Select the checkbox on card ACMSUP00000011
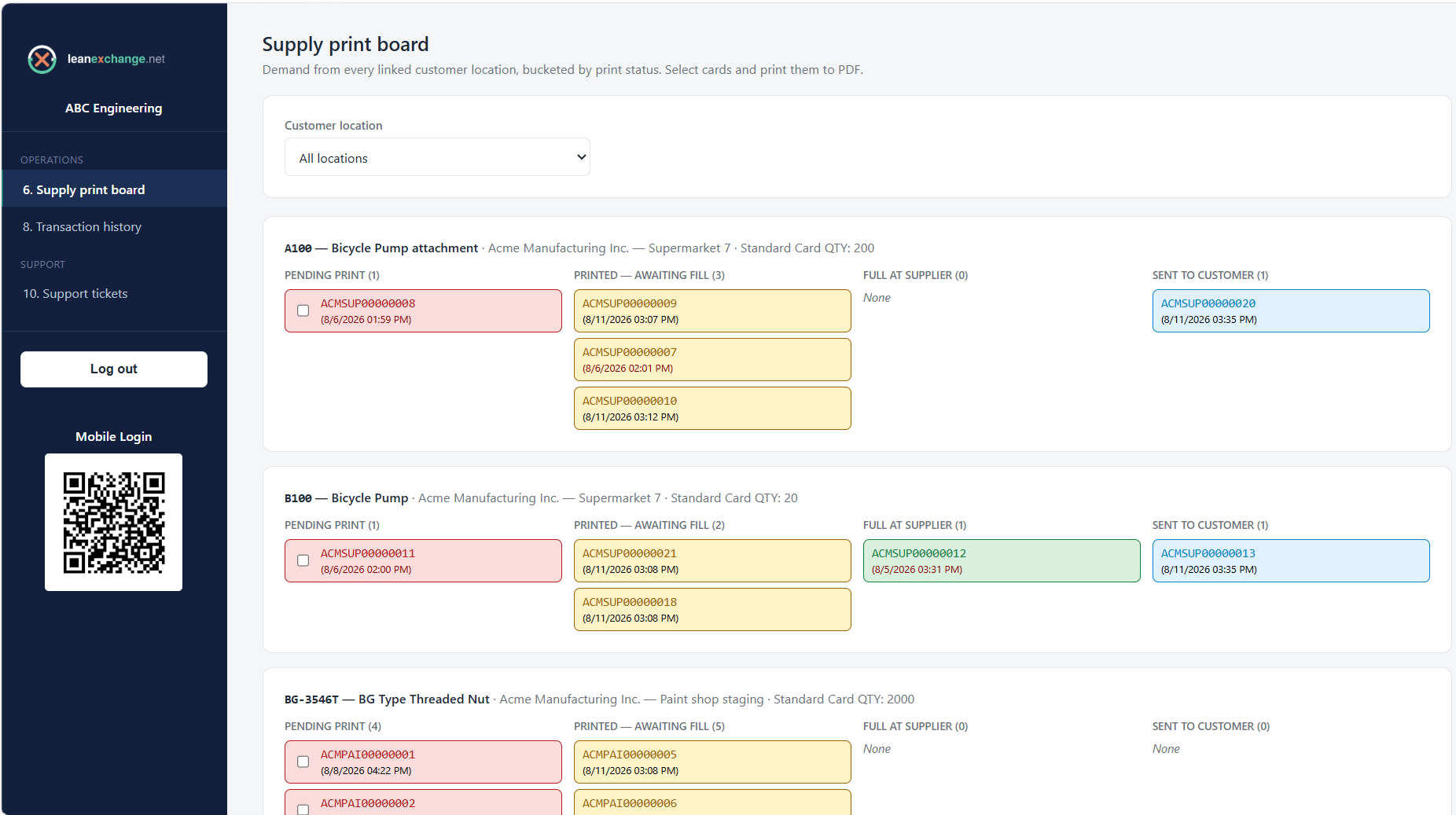This screenshot has height=815, width=1456. click(303, 560)
